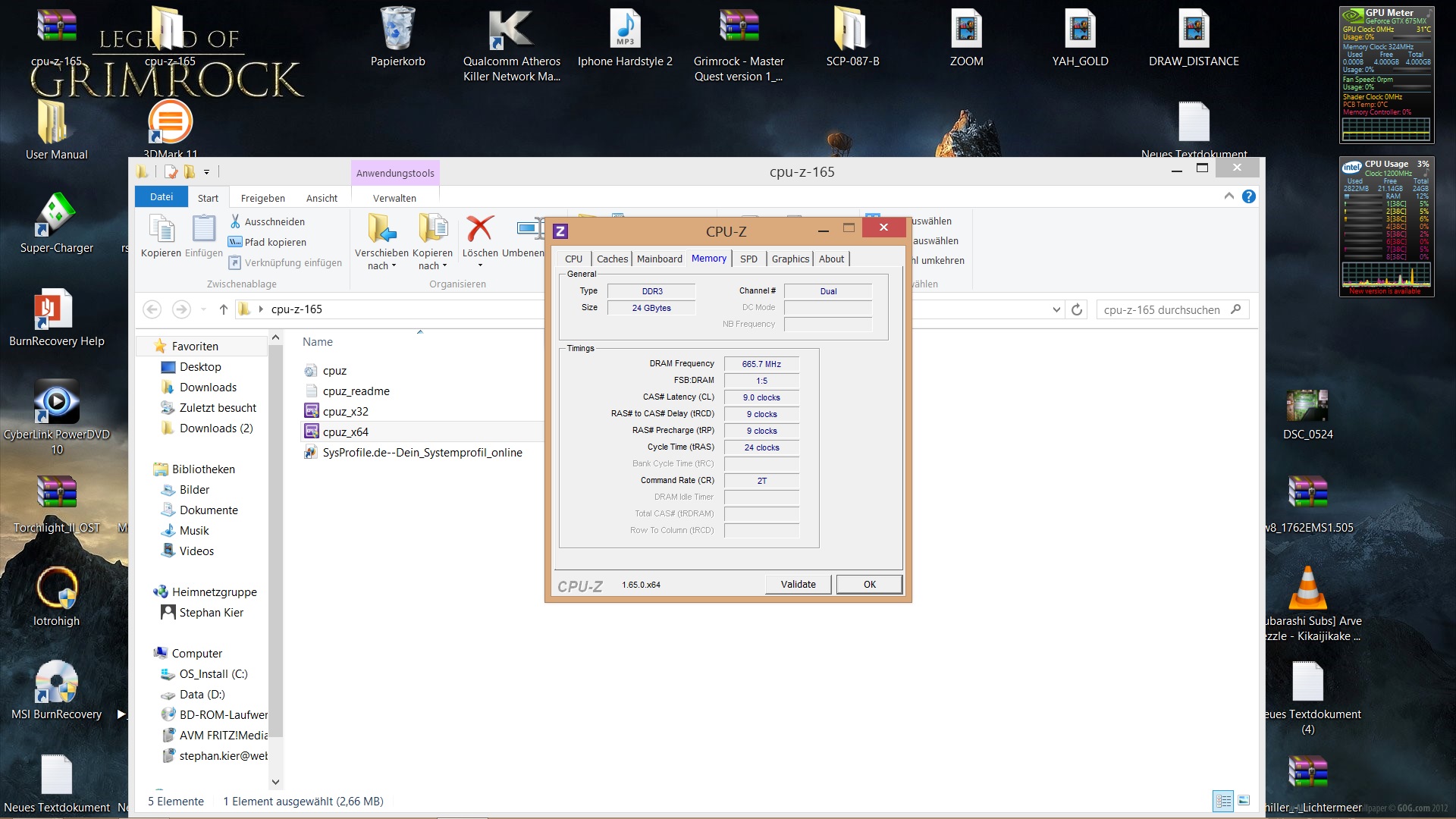Open the VLC cone file on the desktop
The width and height of the screenshot is (1456, 819).
tap(1307, 588)
